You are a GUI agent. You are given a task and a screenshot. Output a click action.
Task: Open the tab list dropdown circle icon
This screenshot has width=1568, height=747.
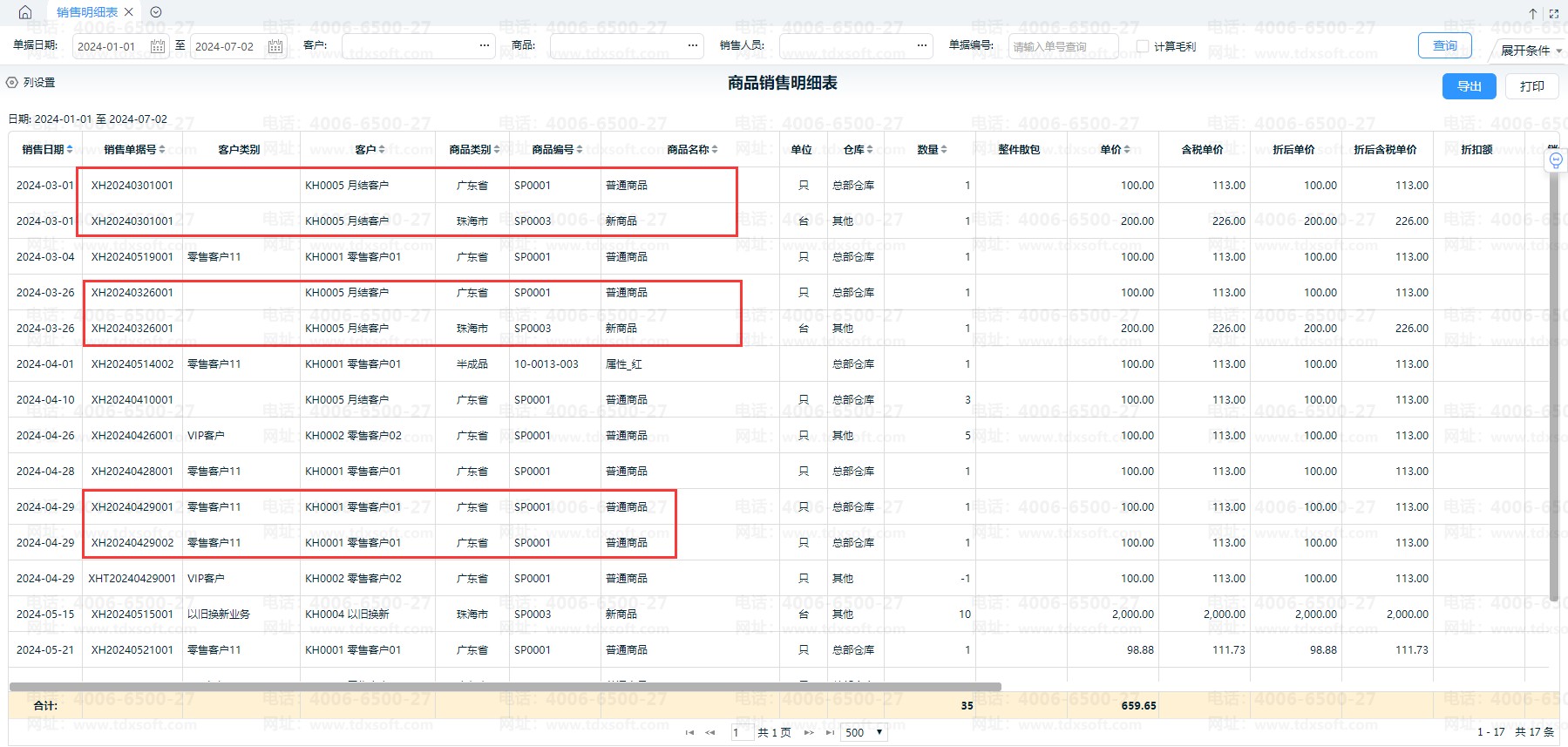(x=156, y=12)
